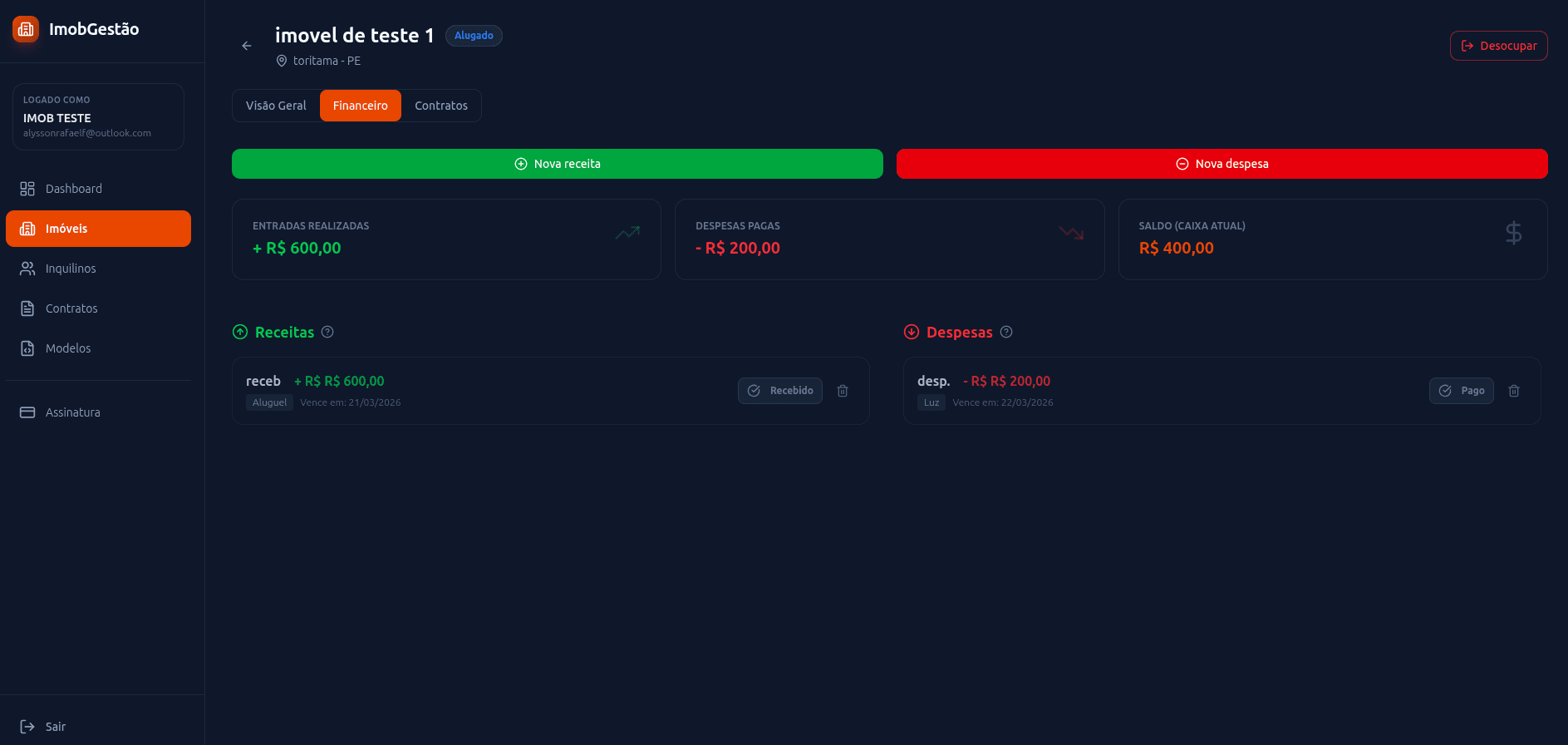Screen dimensions: 1568x745
Task: Open Dashboard from the sidebar
Action: pyautogui.click(x=73, y=189)
